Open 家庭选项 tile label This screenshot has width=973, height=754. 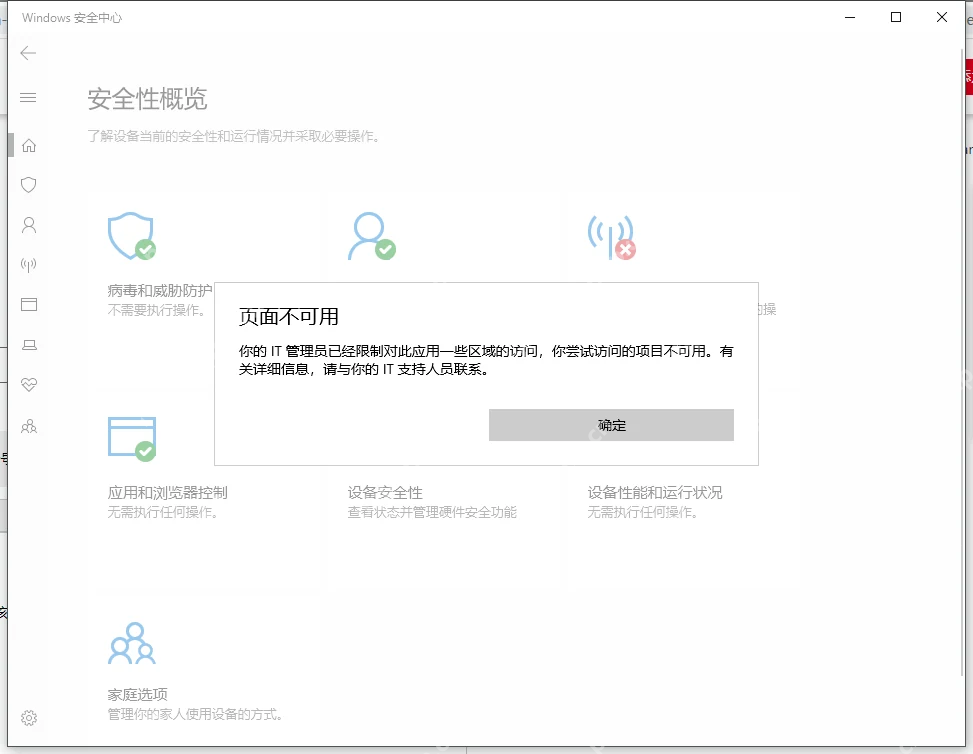pyautogui.click(x=137, y=694)
